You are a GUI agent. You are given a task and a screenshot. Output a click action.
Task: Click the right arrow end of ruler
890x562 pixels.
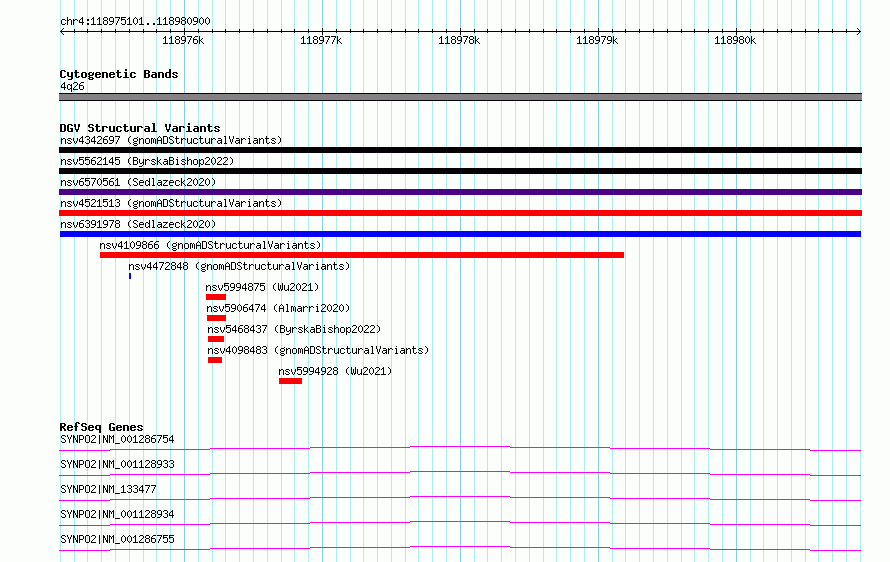click(859, 32)
